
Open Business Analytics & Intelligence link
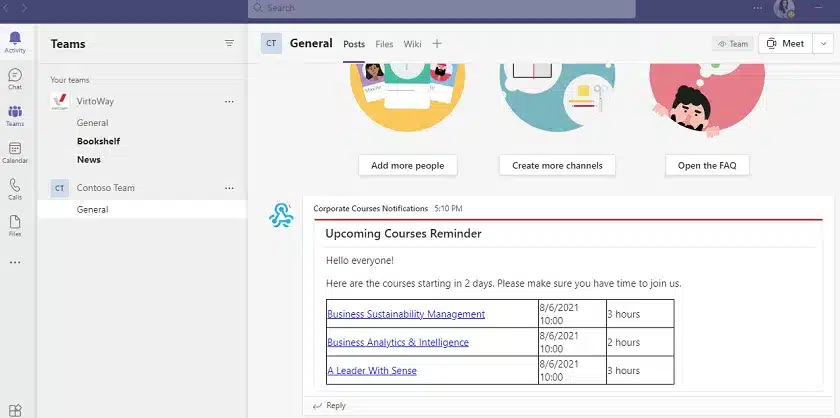click(398, 342)
